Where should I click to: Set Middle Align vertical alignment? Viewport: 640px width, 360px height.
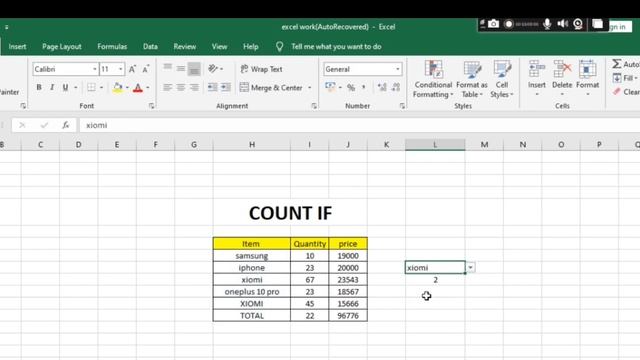click(x=181, y=69)
